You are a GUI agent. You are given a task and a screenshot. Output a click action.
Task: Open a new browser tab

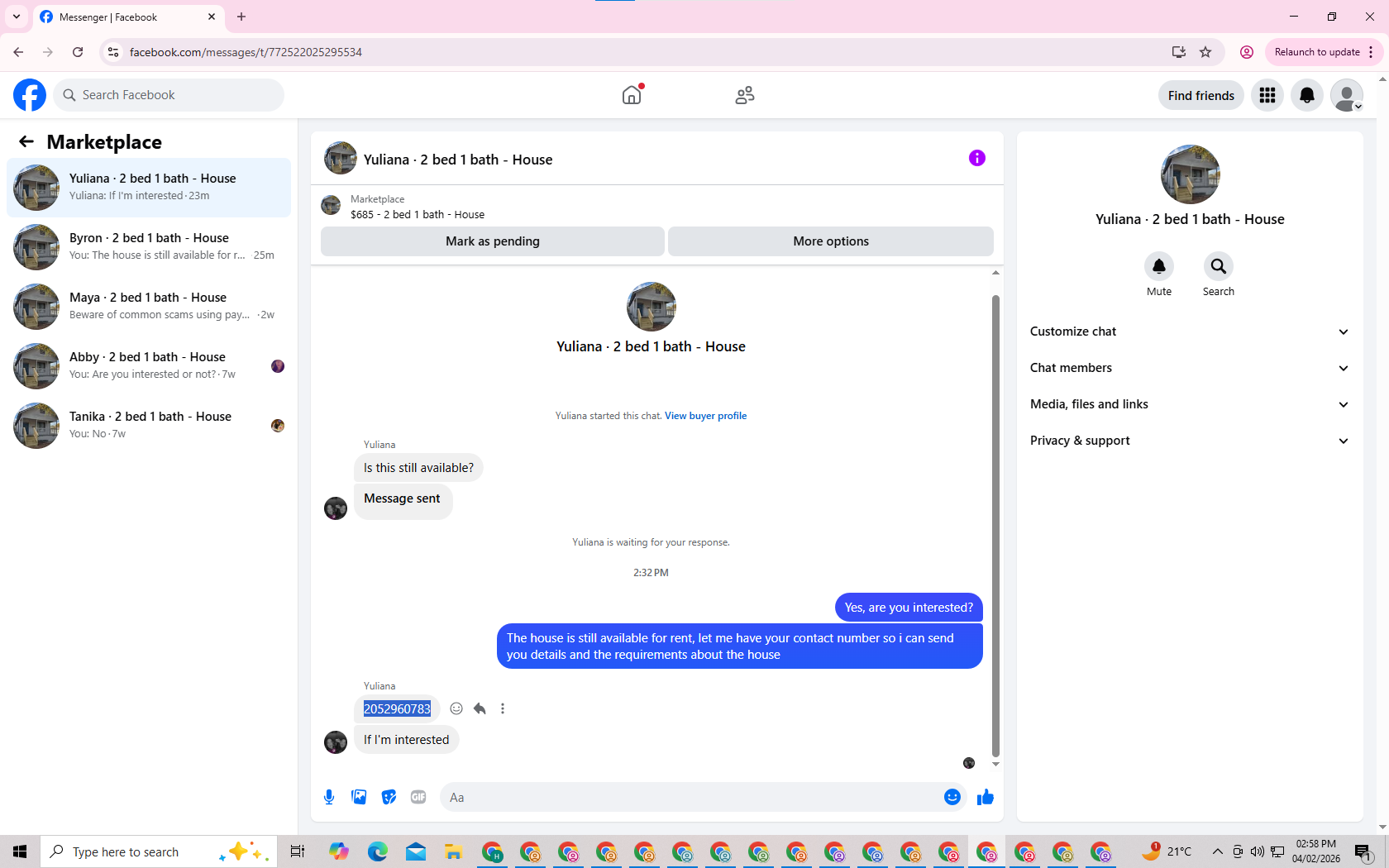tap(241, 17)
